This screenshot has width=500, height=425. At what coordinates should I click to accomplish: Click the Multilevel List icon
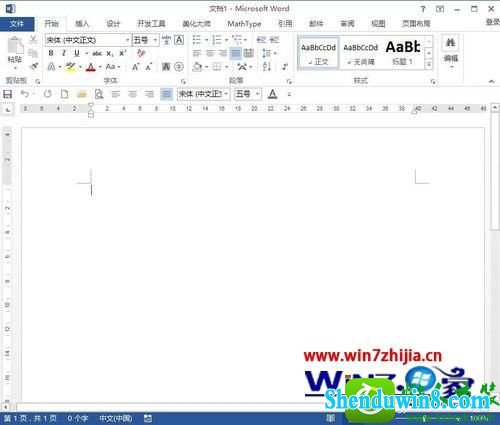237,40
